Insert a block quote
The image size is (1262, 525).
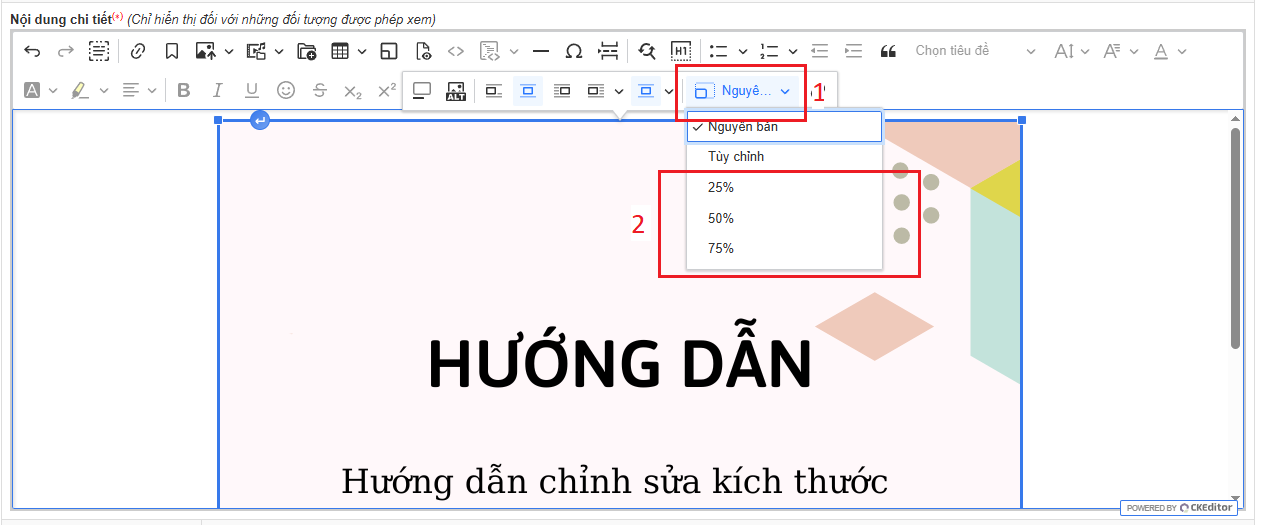(x=887, y=51)
